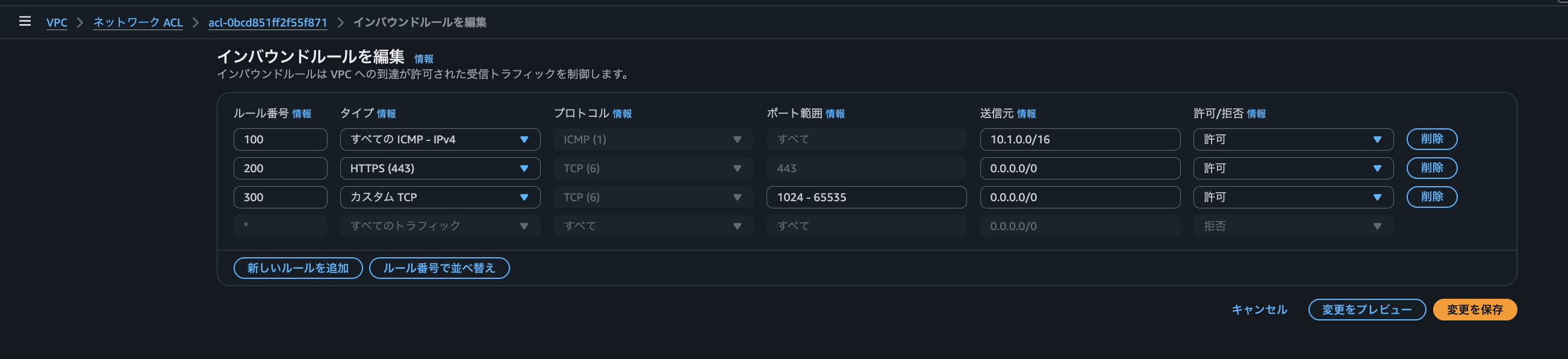1568x359 pixels.
Task: Click ルール番号で並べ替え to sort rules
Action: click(x=440, y=267)
